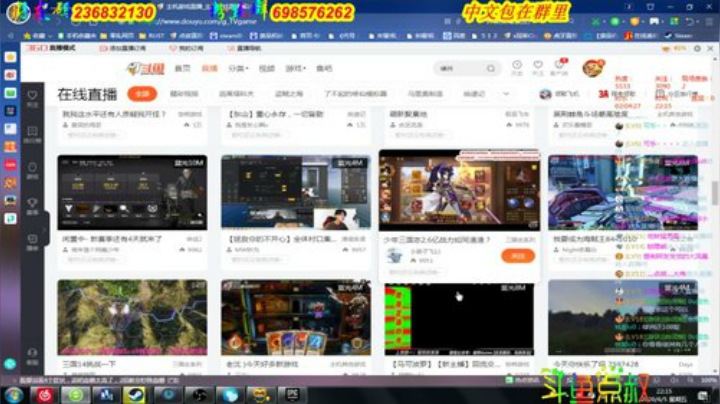Screen dimensions: 720x404
Task: Open 直播导航 on the live mode bar
Action: click(x=244, y=48)
